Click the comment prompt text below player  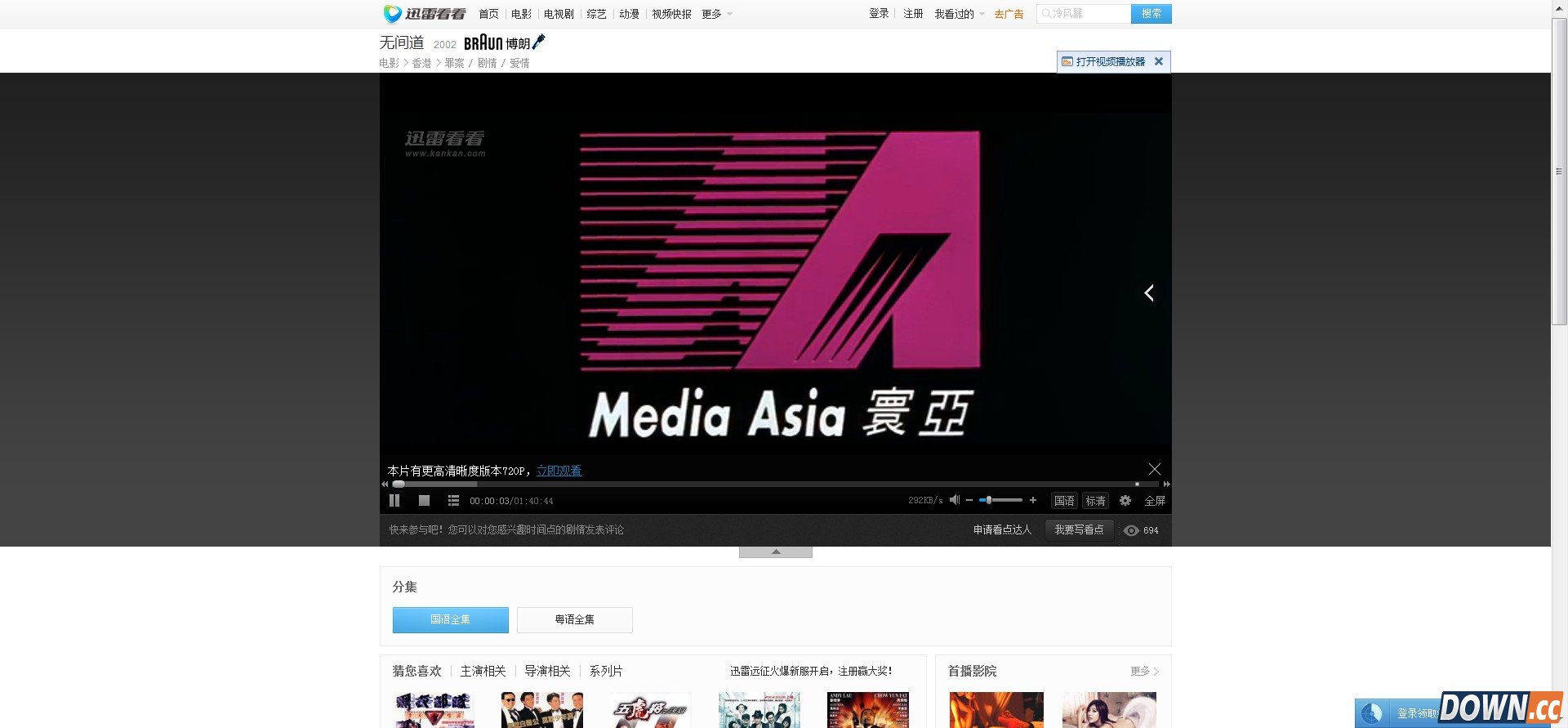point(506,530)
